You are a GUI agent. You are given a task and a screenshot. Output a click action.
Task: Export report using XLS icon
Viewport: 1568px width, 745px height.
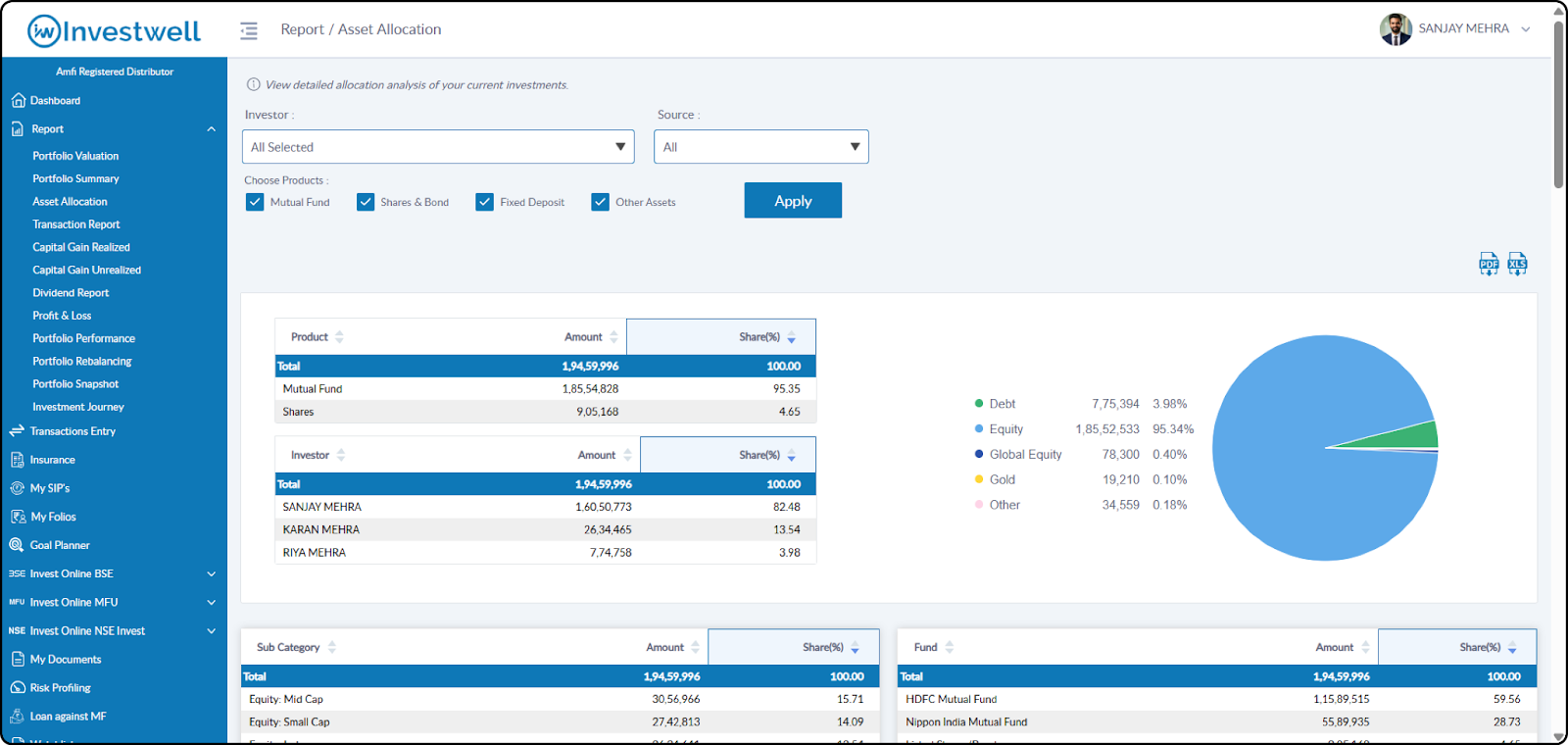(1517, 264)
